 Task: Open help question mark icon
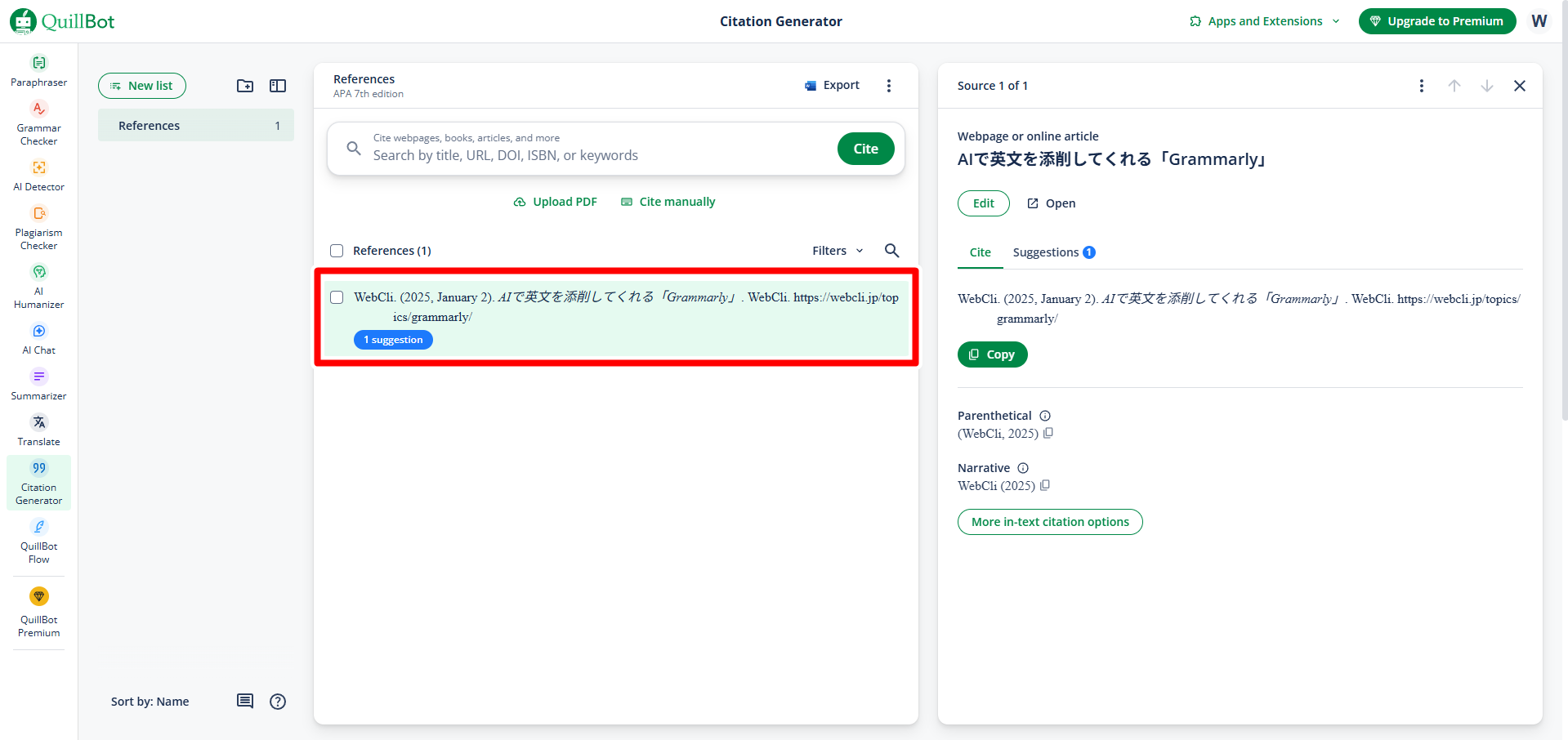[x=278, y=701]
